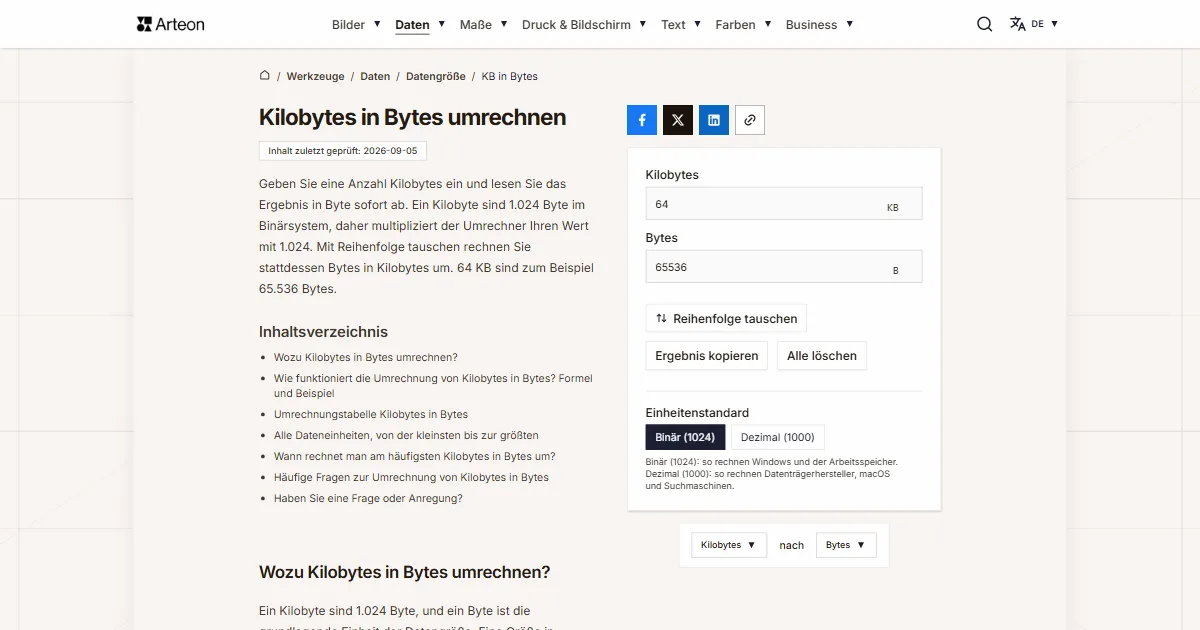Jump to 'Haben Sie eine Frage oder Anregung?'
Image resolution: width=1200 pixels, height=630 pixels.
368,498
